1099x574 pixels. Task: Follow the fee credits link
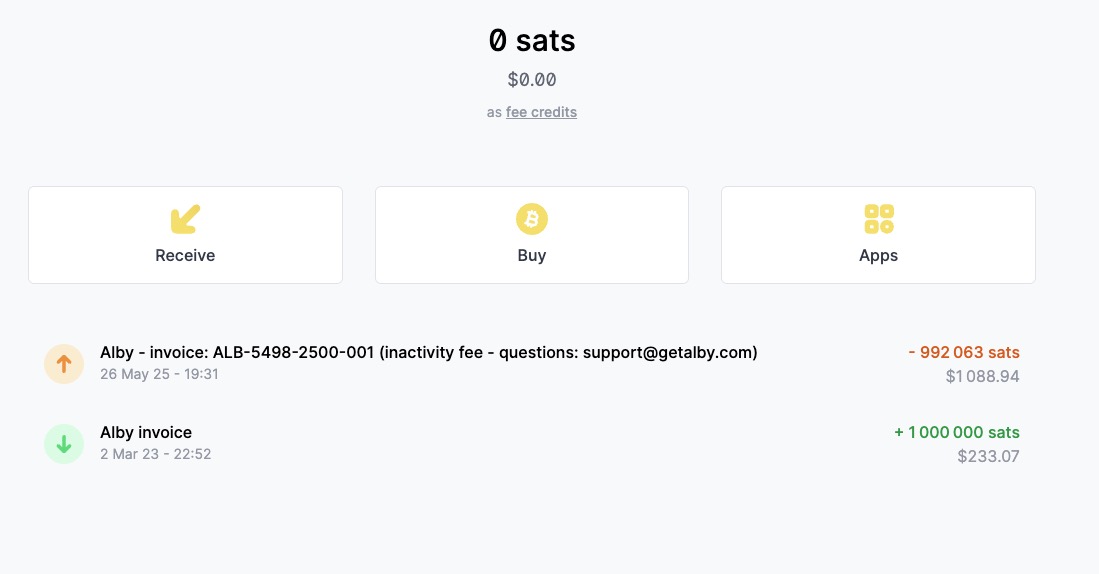point(541,112)
